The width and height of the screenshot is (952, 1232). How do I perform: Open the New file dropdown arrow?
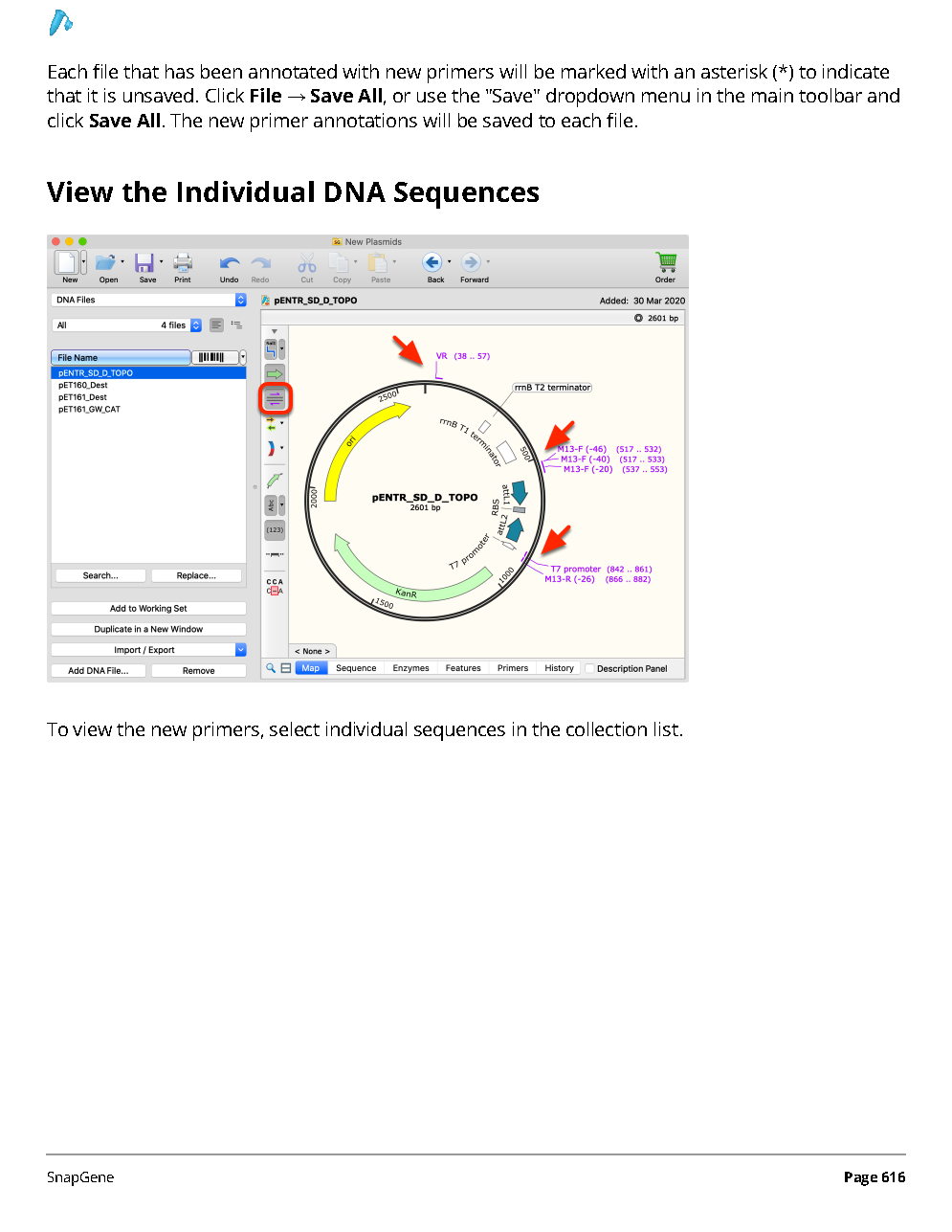[84, 261]
